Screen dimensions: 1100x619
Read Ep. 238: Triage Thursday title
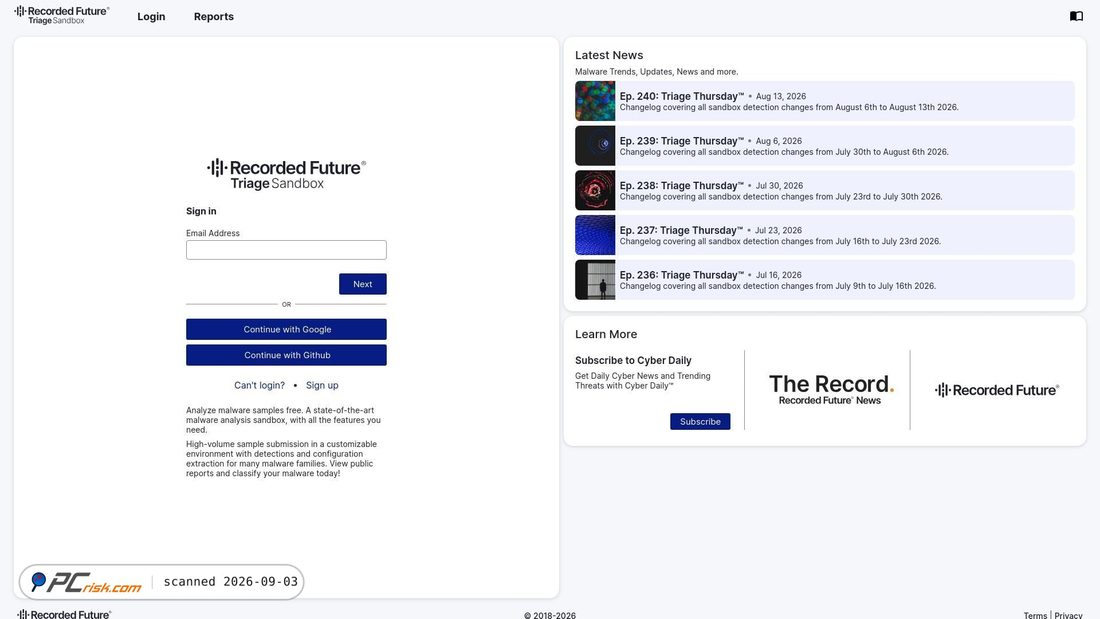tap(681, 185)
